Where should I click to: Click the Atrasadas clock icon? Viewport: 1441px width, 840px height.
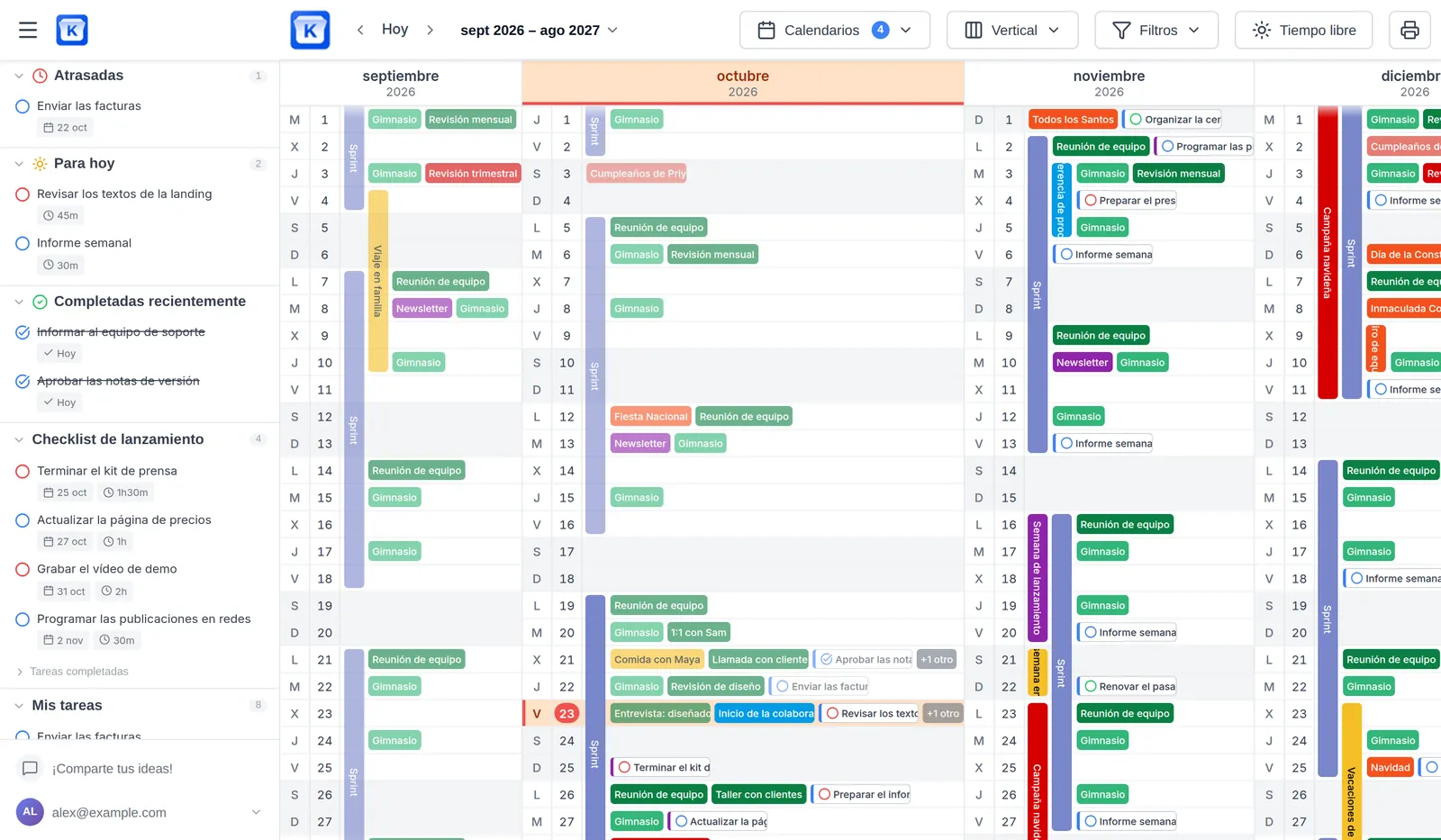click(40, 76)
